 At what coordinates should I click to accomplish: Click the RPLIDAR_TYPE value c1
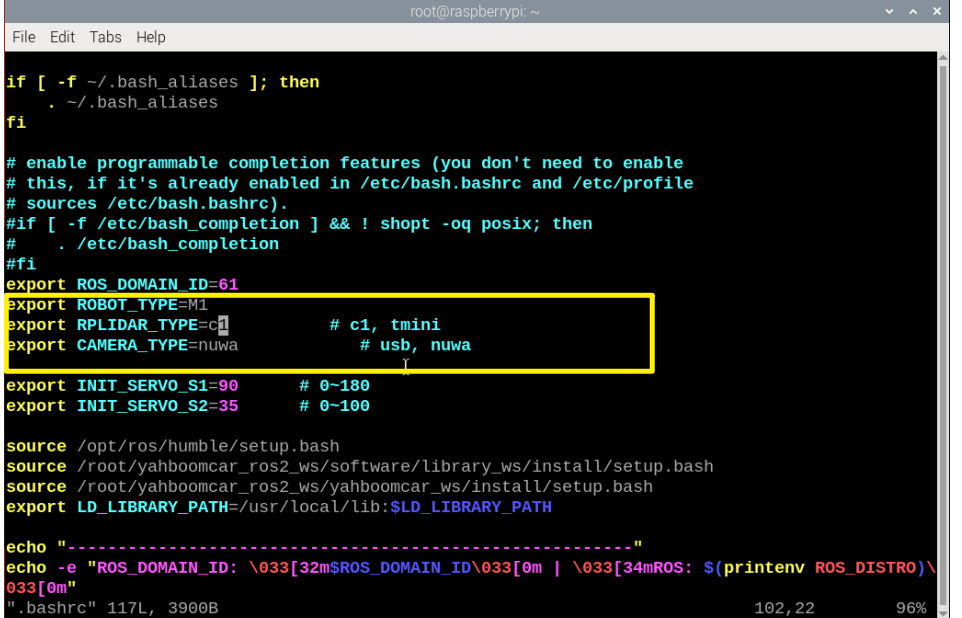(218, 325)
